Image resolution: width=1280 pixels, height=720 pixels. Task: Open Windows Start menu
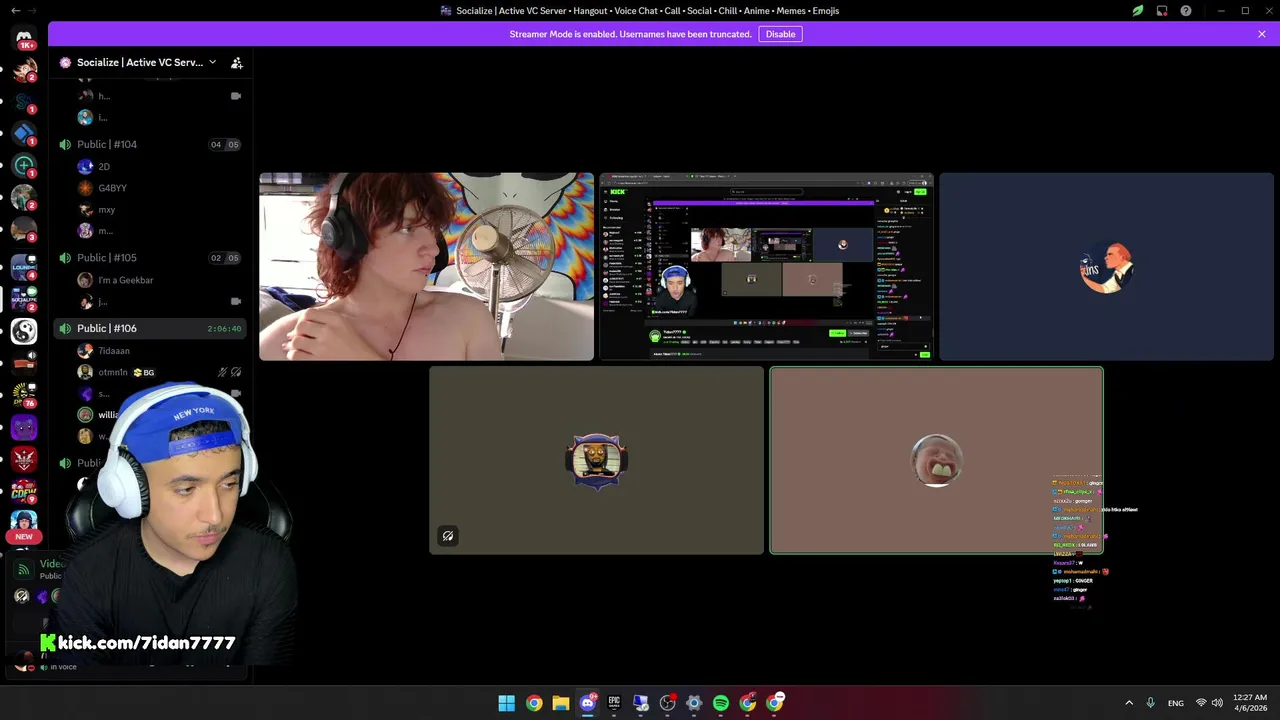pyautogui.click(x=507, y=703)
